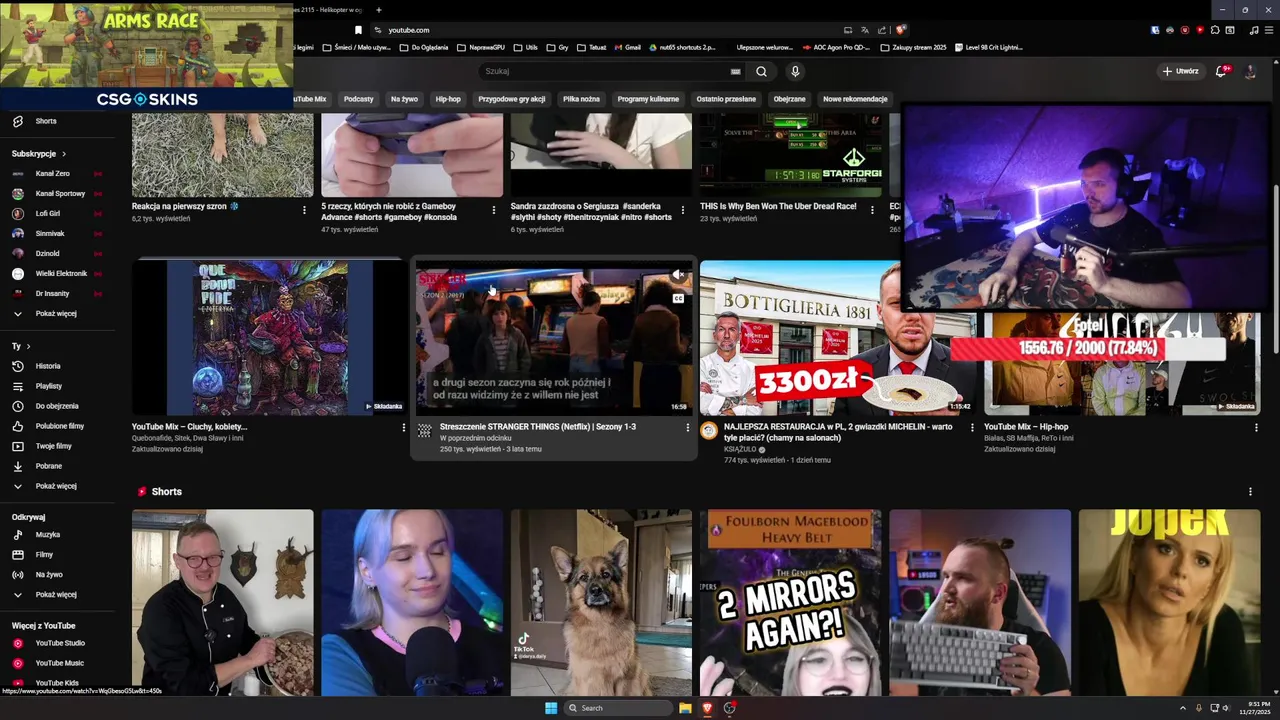Open the NaprawaGPU bookmark
Screen dimensions: 1280x720
tap(481, 47)
